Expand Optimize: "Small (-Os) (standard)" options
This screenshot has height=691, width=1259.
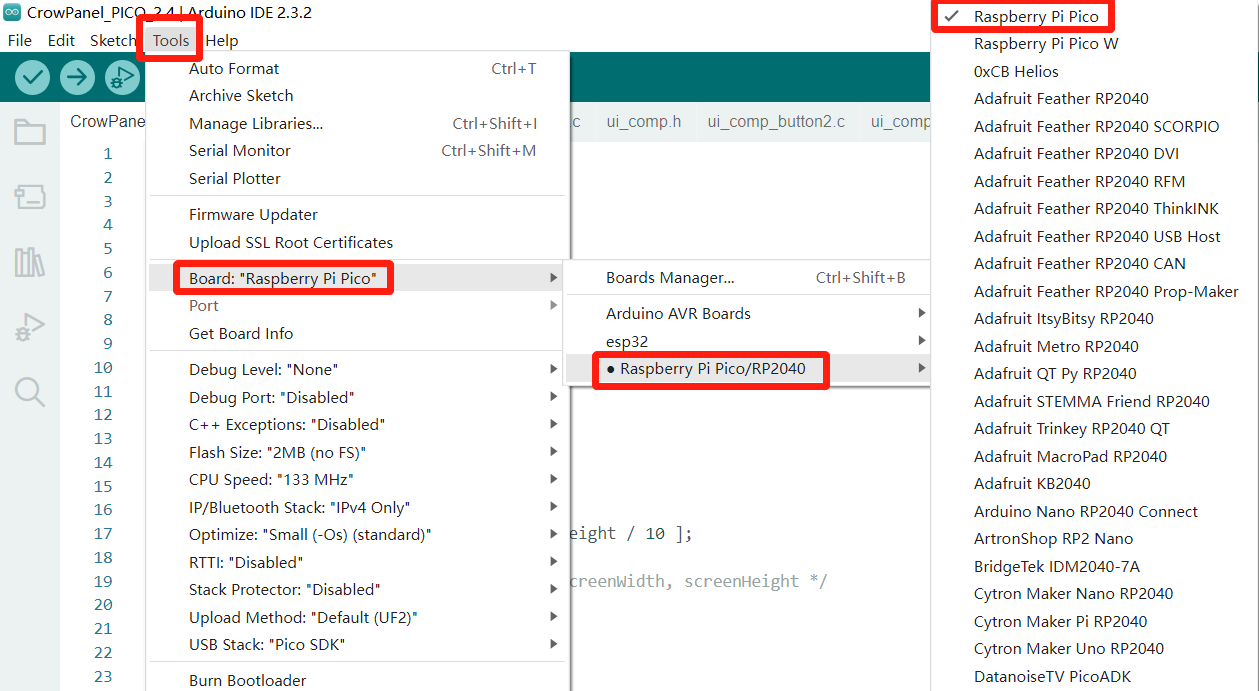pos(359,535)
